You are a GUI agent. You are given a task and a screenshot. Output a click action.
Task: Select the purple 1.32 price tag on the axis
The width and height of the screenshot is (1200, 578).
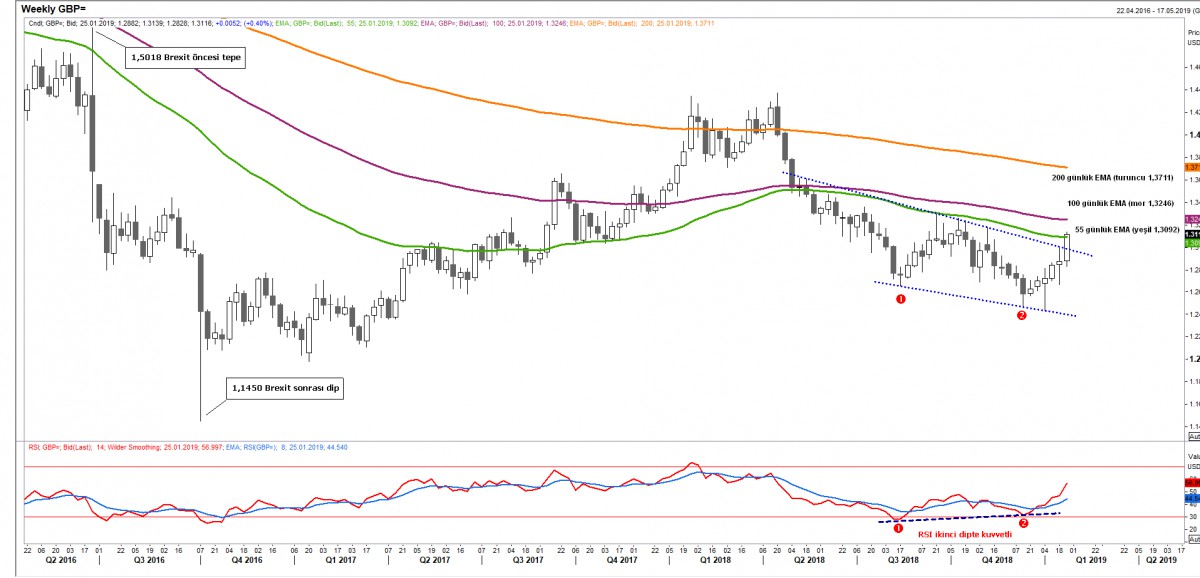(x=1193, y=218)
